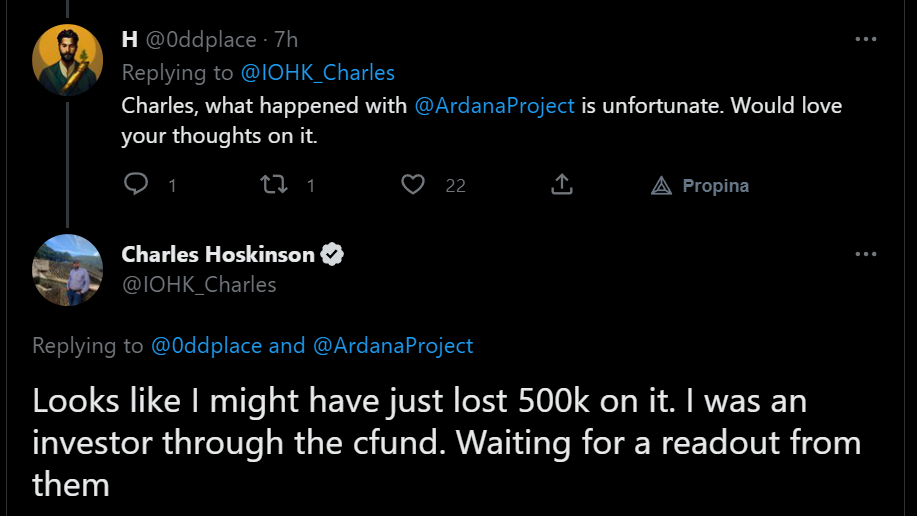Open Charles Hoskinson's profile avatar

click(67, 270)
